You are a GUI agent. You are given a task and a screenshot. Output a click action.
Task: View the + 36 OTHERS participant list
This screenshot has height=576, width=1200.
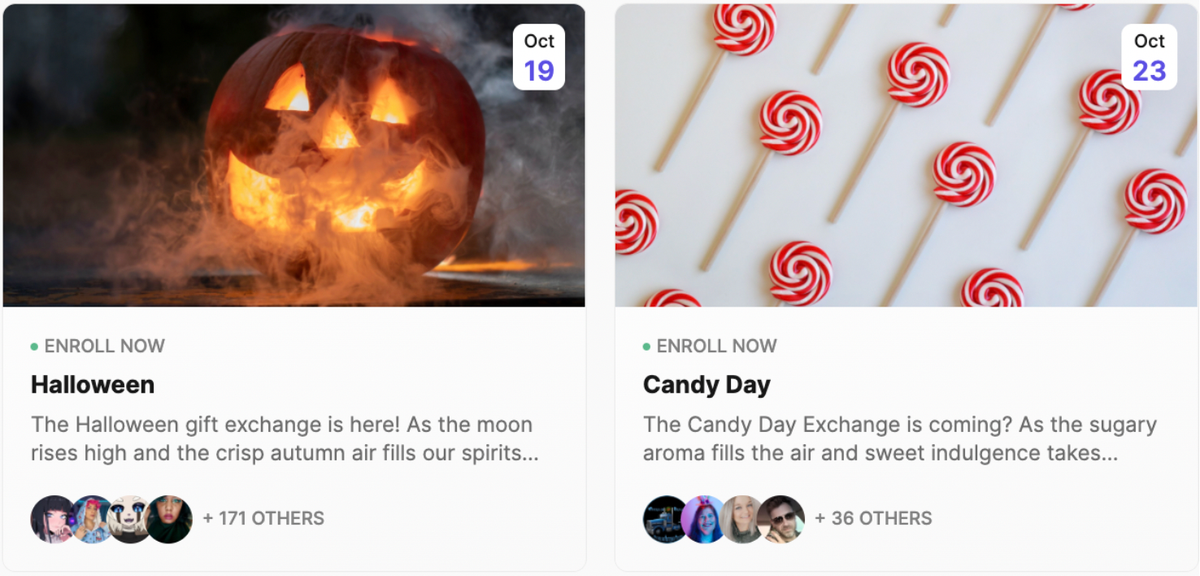(x=874, y=519)
